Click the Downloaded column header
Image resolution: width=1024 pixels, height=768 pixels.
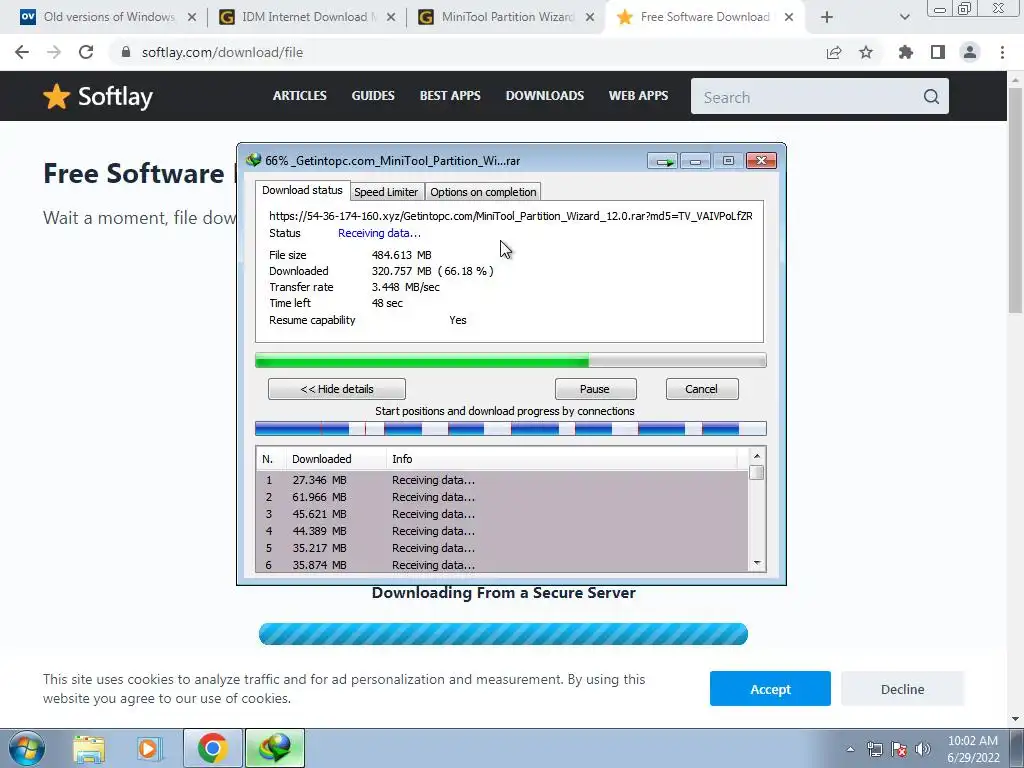coord(336,459)
